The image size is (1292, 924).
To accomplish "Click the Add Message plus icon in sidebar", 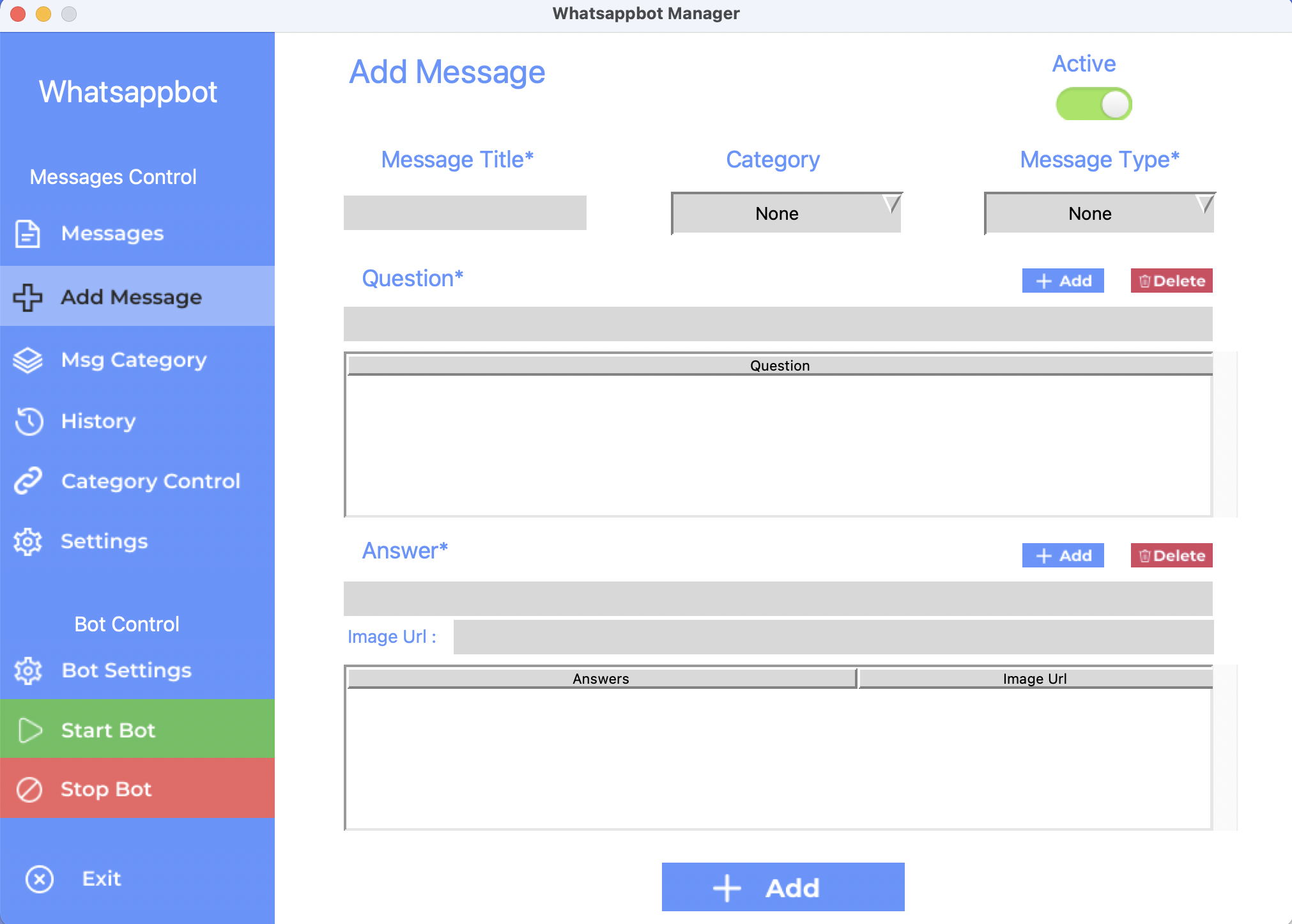I will [x=27, y=297].
